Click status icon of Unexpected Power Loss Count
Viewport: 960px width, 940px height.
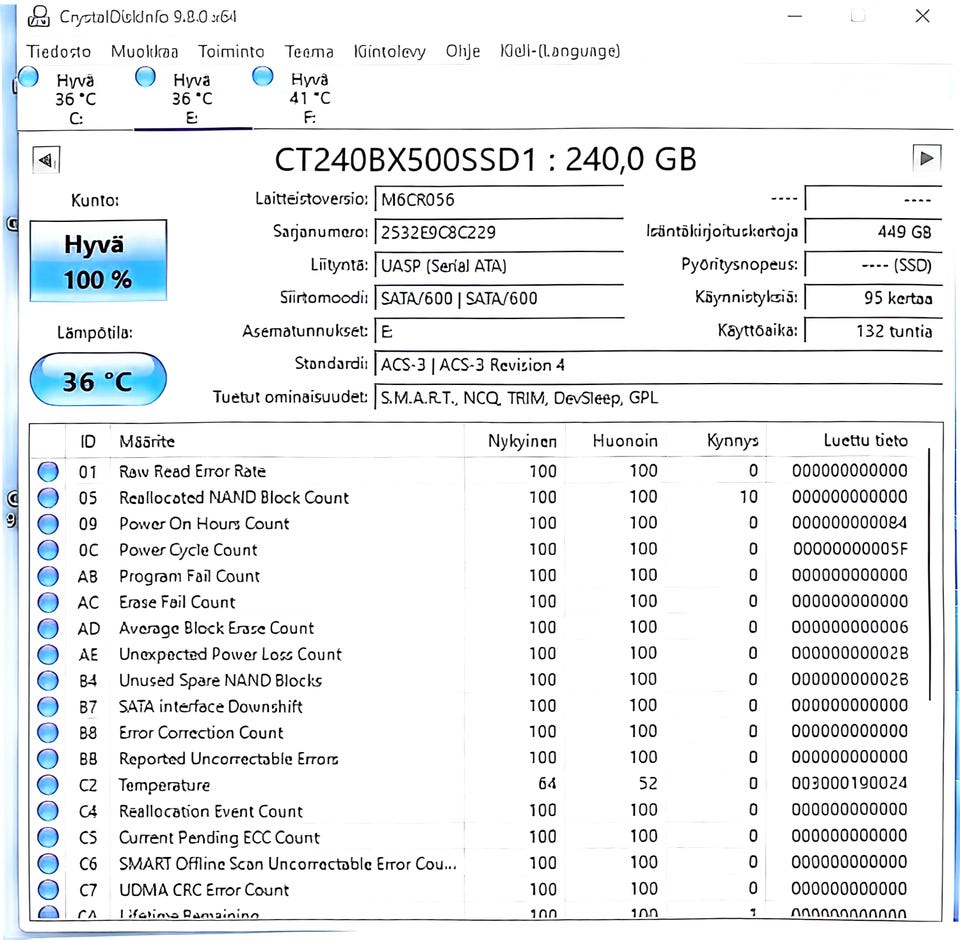pyautogui.click(x=48, y=655)
